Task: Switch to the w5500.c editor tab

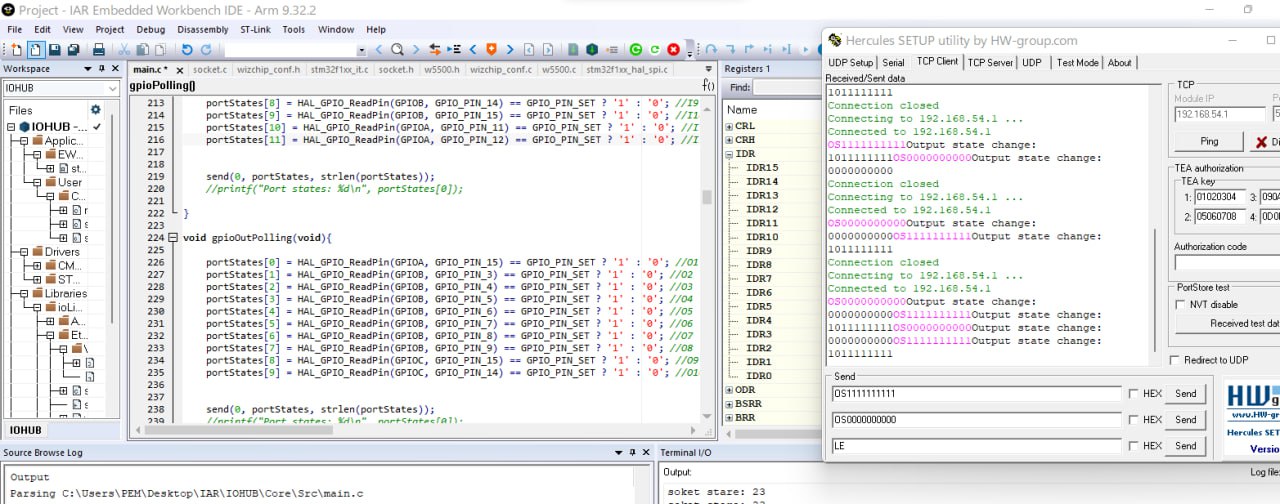Action: point(558,70)
